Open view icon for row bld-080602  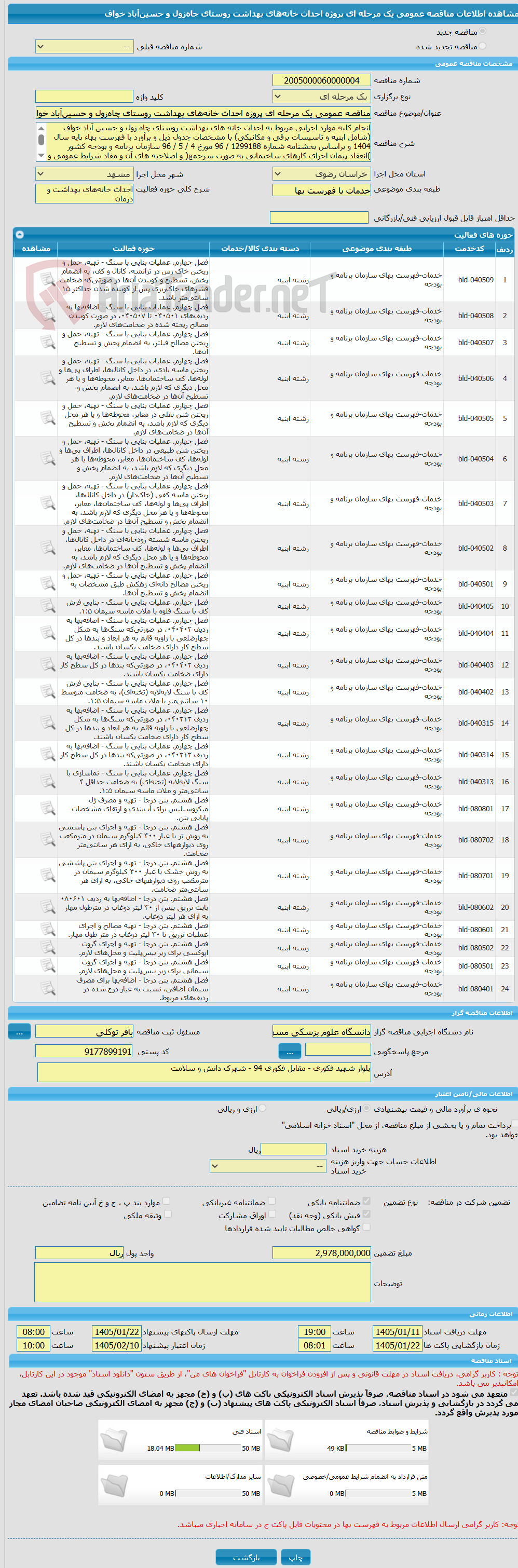(47, 907)
